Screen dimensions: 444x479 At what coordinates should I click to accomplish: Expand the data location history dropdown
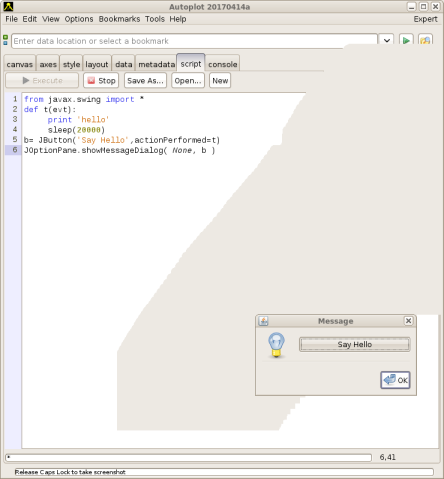pos(387,41)
